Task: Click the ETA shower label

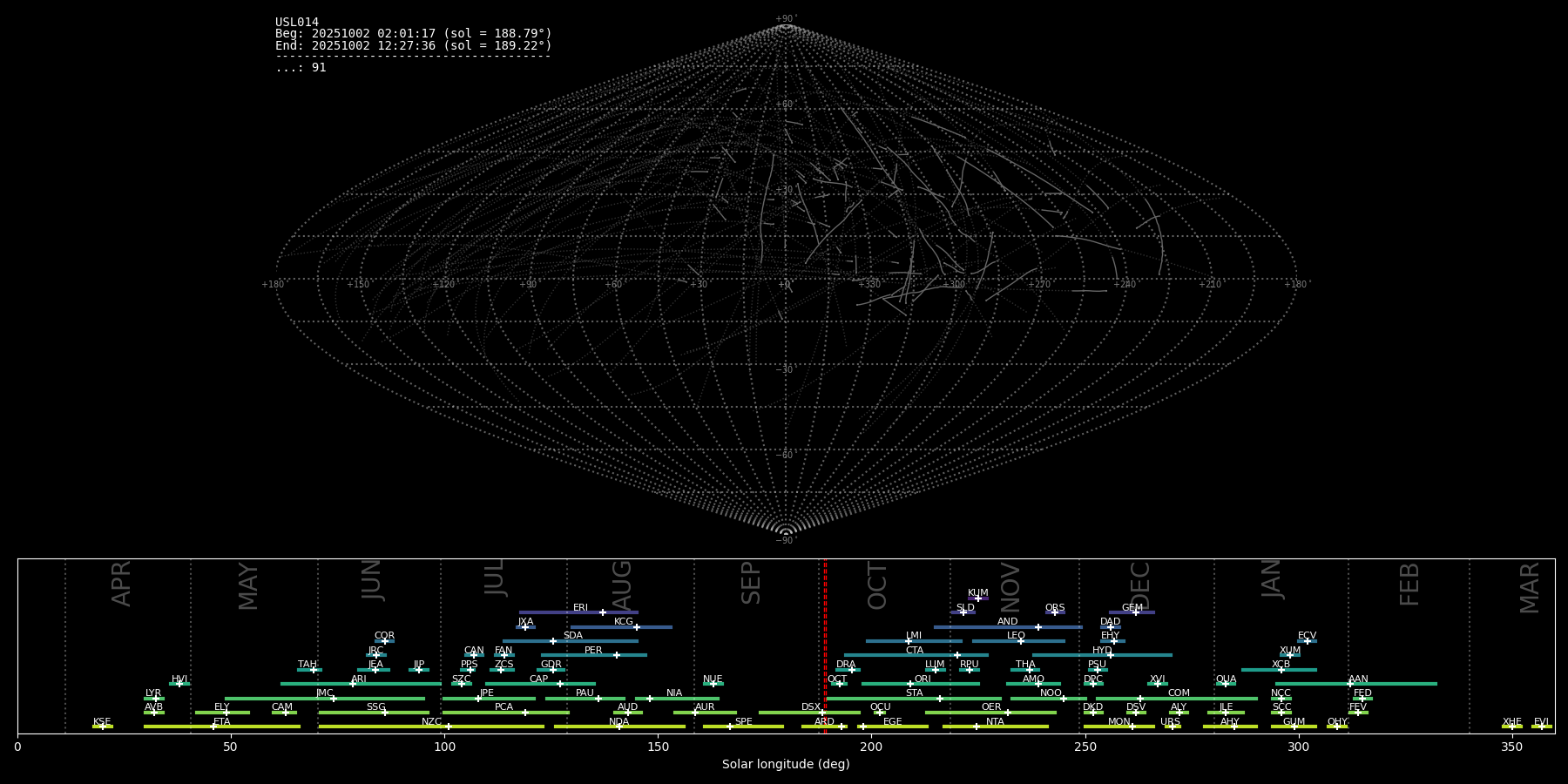Action: 222,722
